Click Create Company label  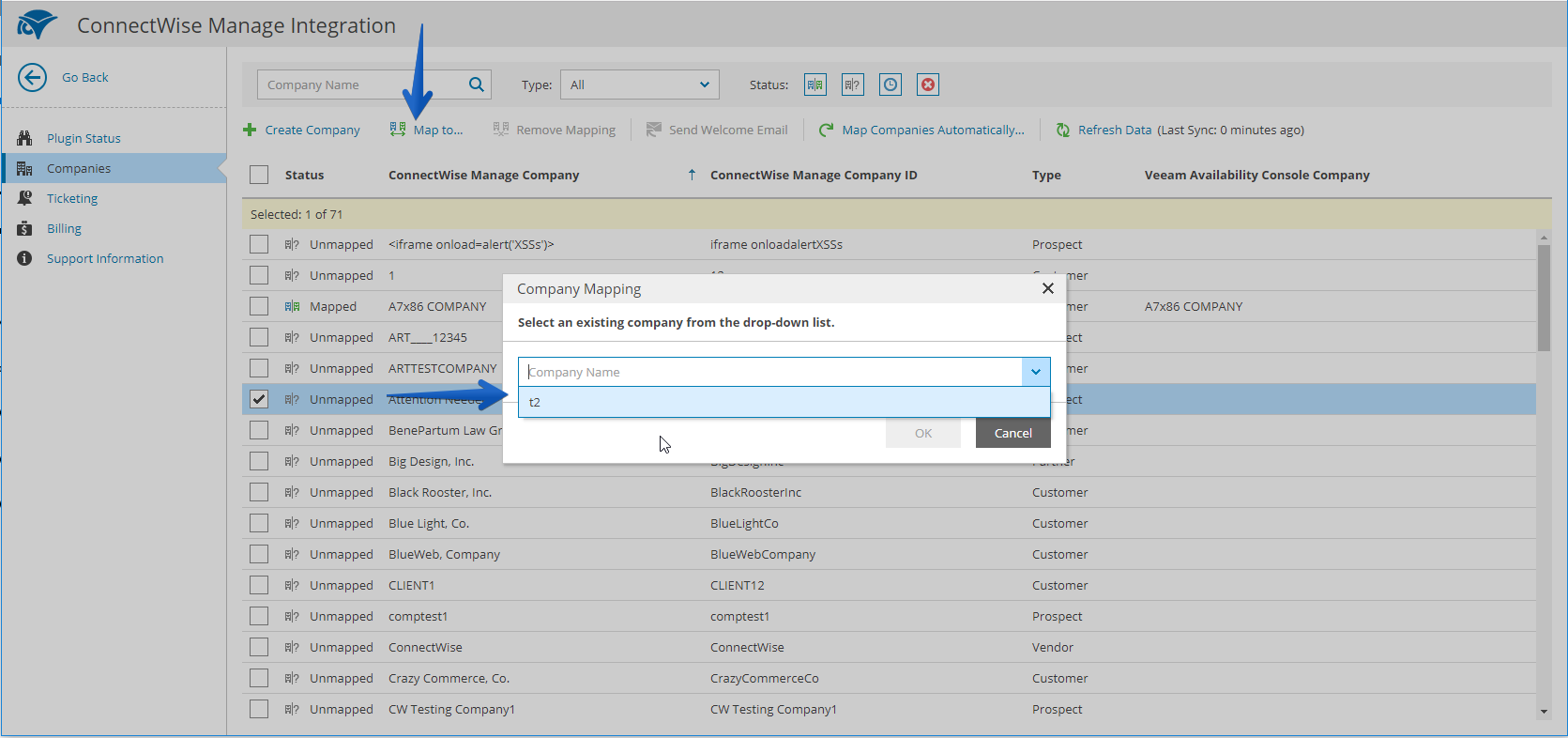(x=312, y=130)
